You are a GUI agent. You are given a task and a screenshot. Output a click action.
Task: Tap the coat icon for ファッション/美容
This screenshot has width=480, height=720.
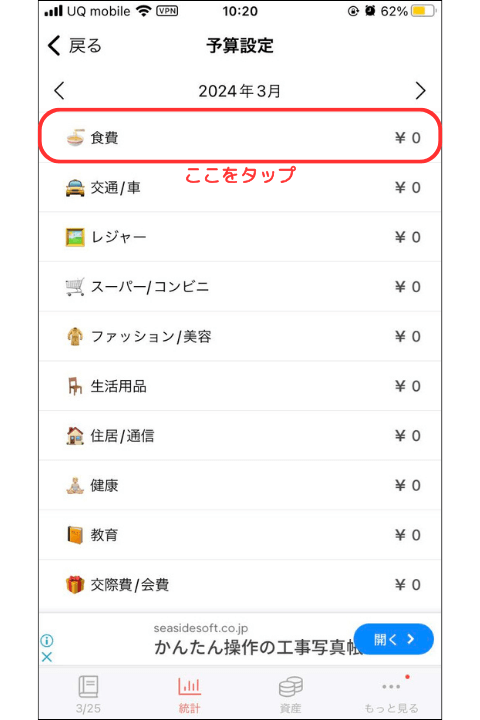coord(75,336)
